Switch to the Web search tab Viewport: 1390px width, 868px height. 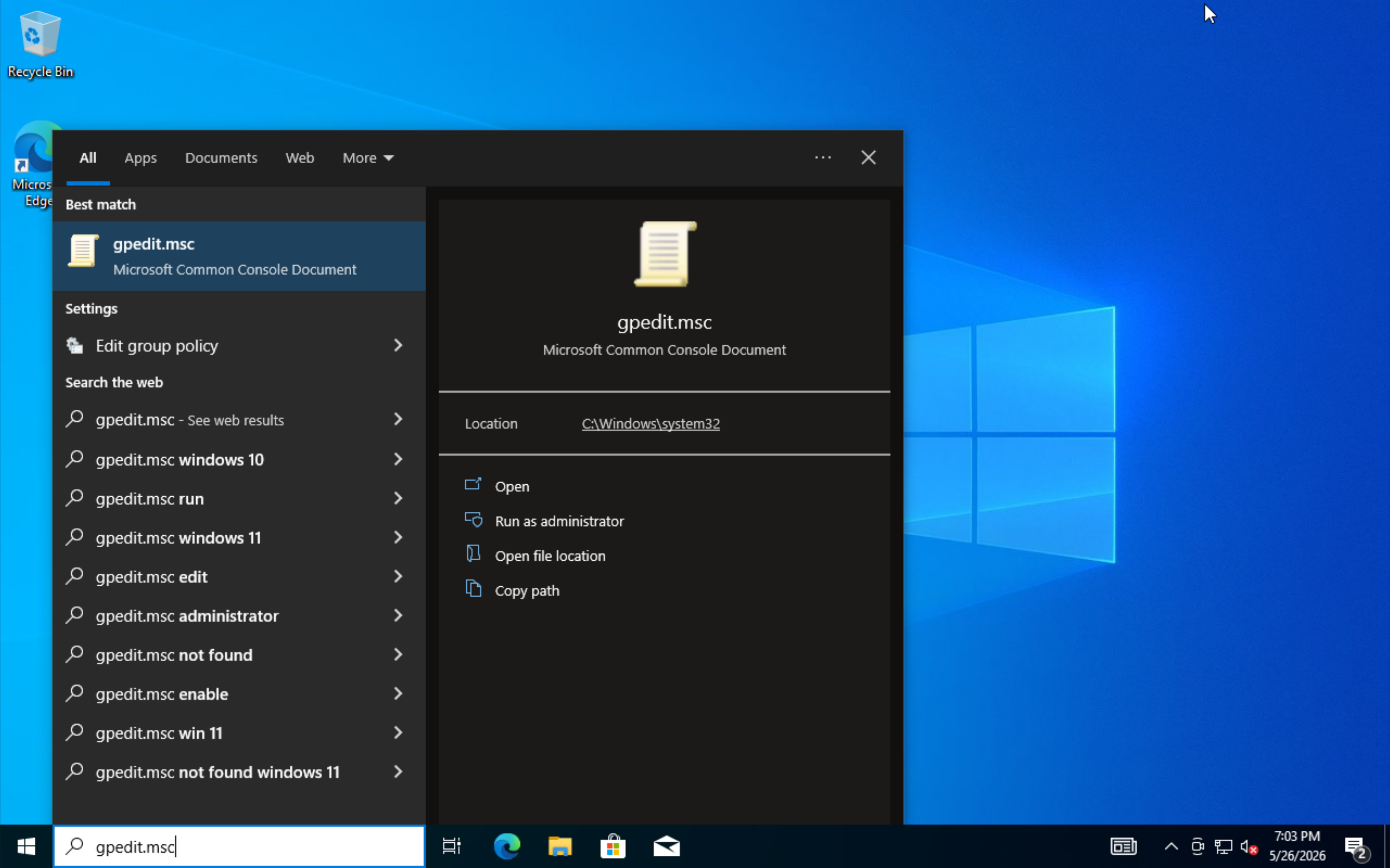point(300,158)
